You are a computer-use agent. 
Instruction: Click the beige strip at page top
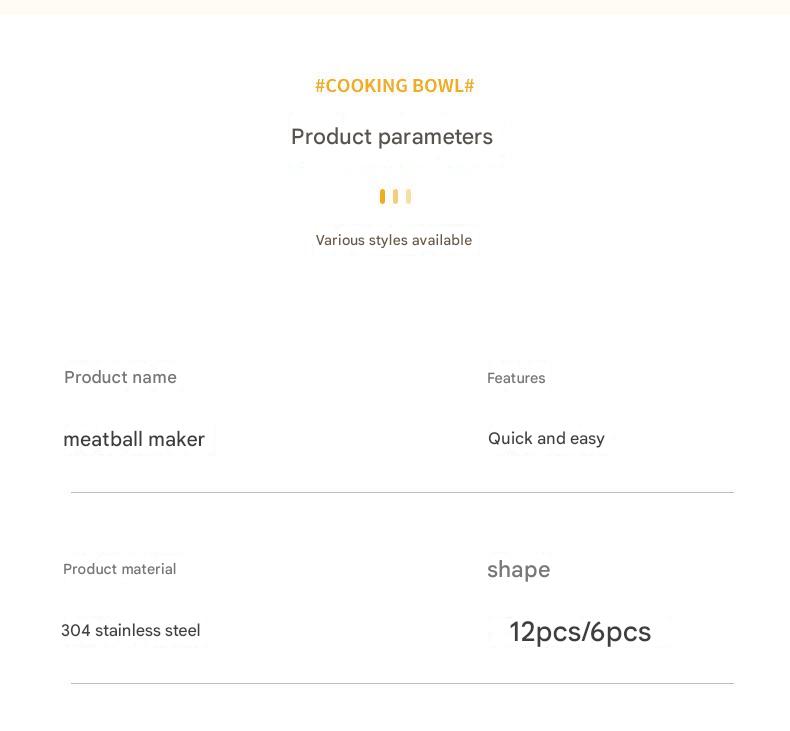[395, 6]
